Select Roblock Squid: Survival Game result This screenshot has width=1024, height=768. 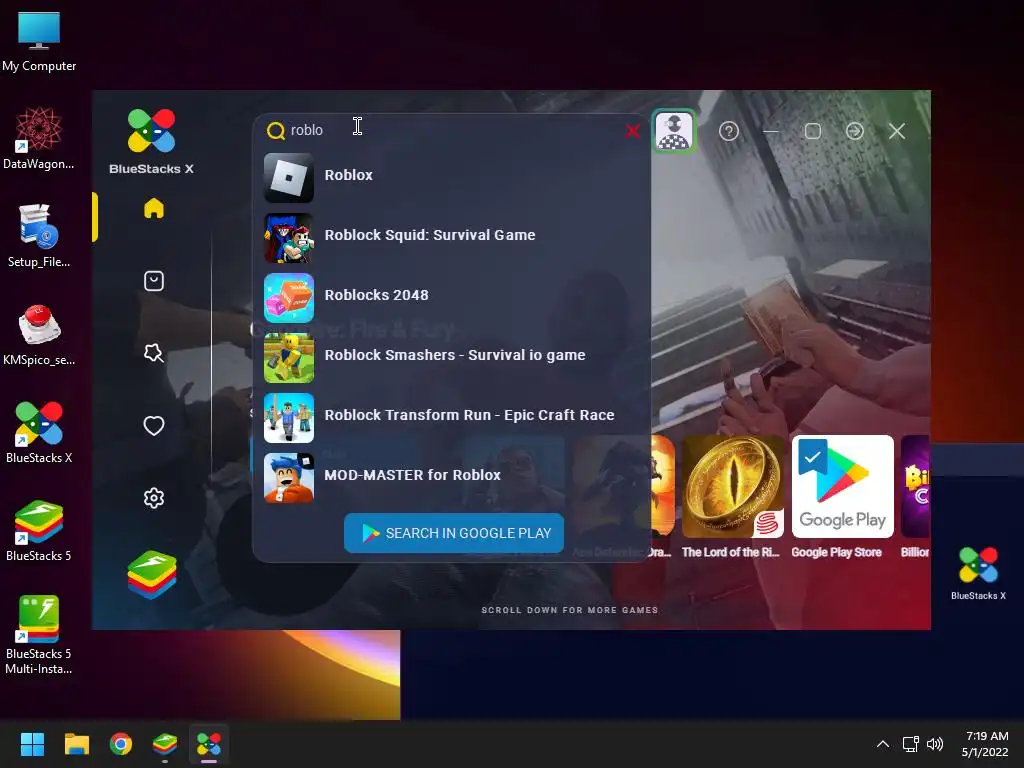click(x=452, y=238)
